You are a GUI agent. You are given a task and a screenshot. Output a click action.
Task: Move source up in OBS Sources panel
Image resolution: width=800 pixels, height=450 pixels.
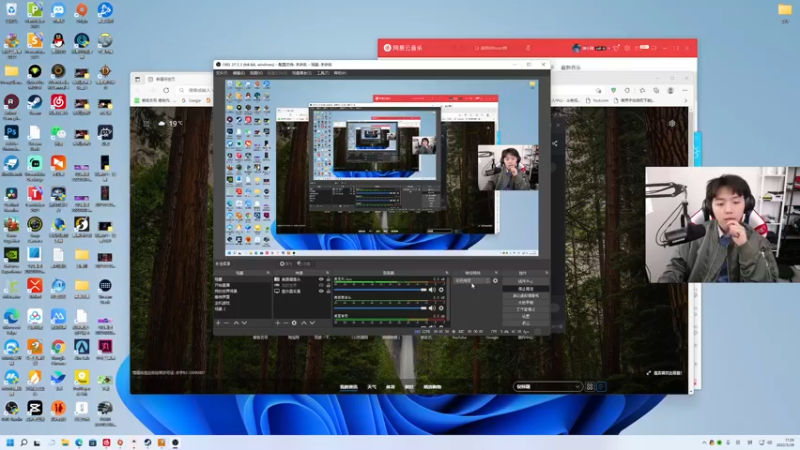tap(304, 323)
